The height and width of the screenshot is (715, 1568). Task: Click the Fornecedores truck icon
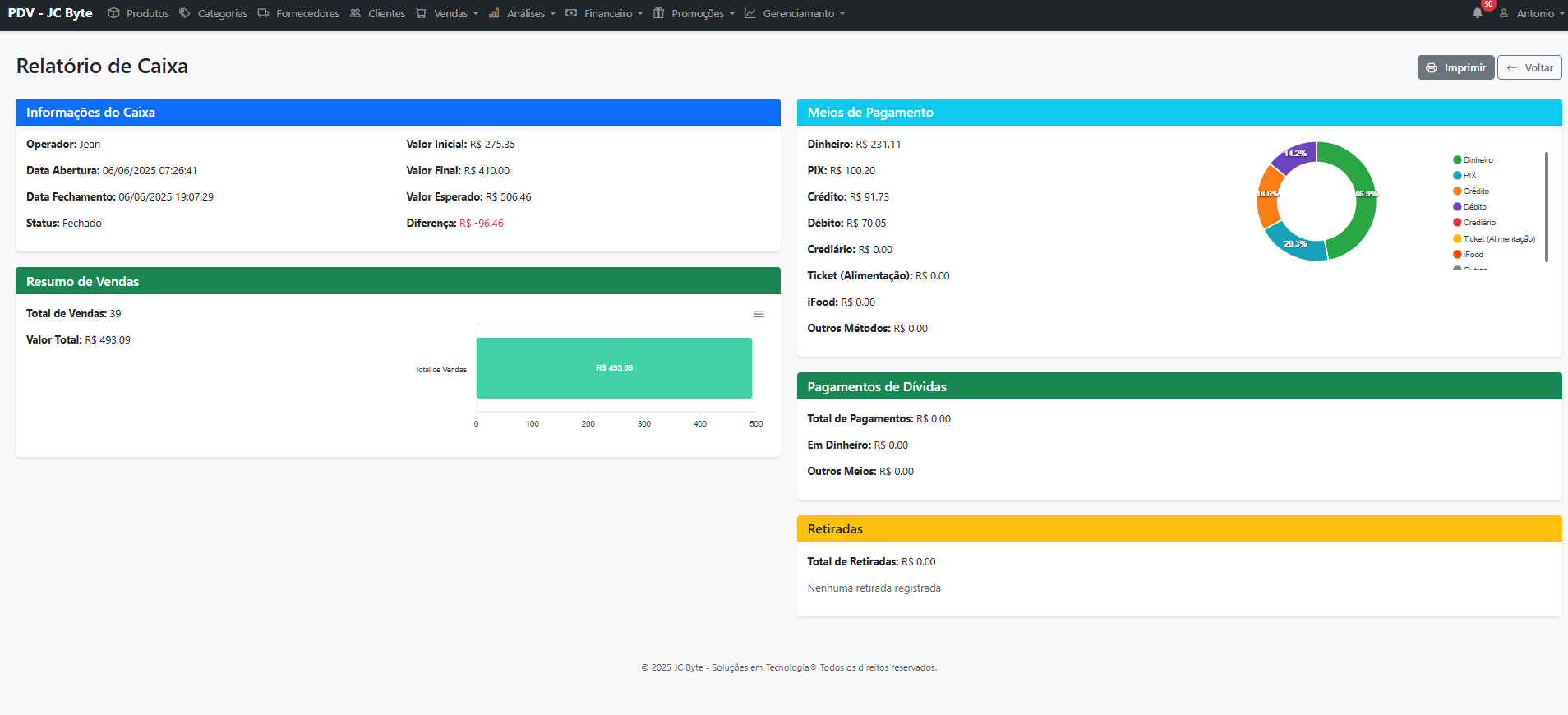pyautogui.click(x=263, y=13)
